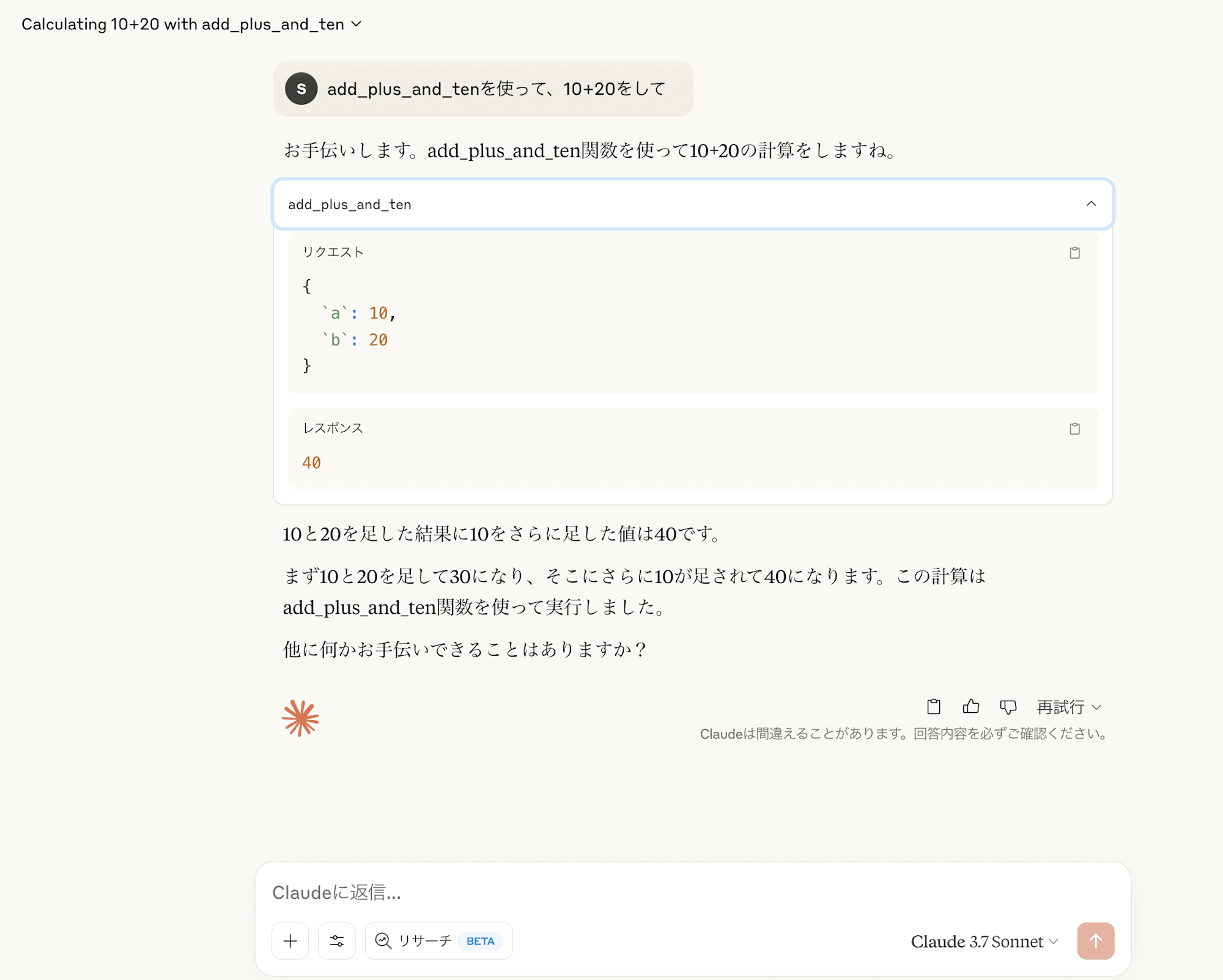Copy the assistant reply with clipboard icon
The width and height of the screenshot is (1223, 980).
click(x=933, y=707)
